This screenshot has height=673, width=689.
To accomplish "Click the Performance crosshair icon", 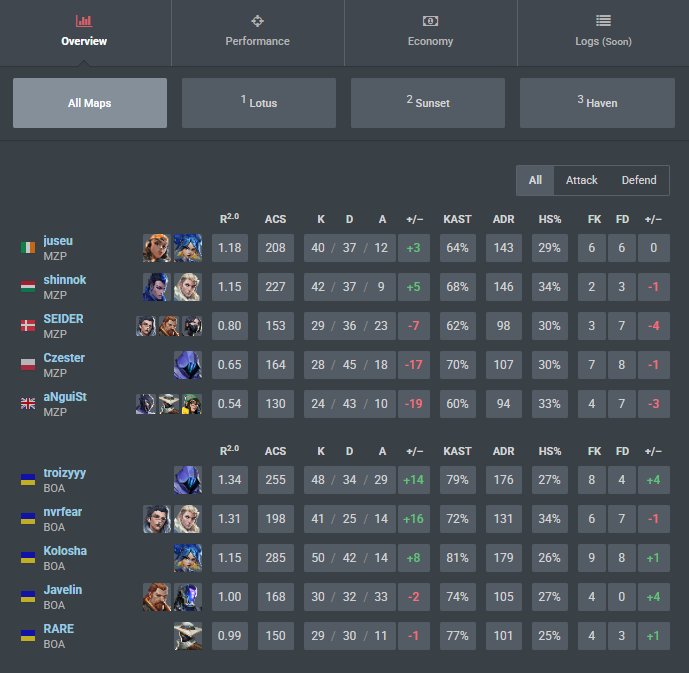I will click(x=257, y=21).
